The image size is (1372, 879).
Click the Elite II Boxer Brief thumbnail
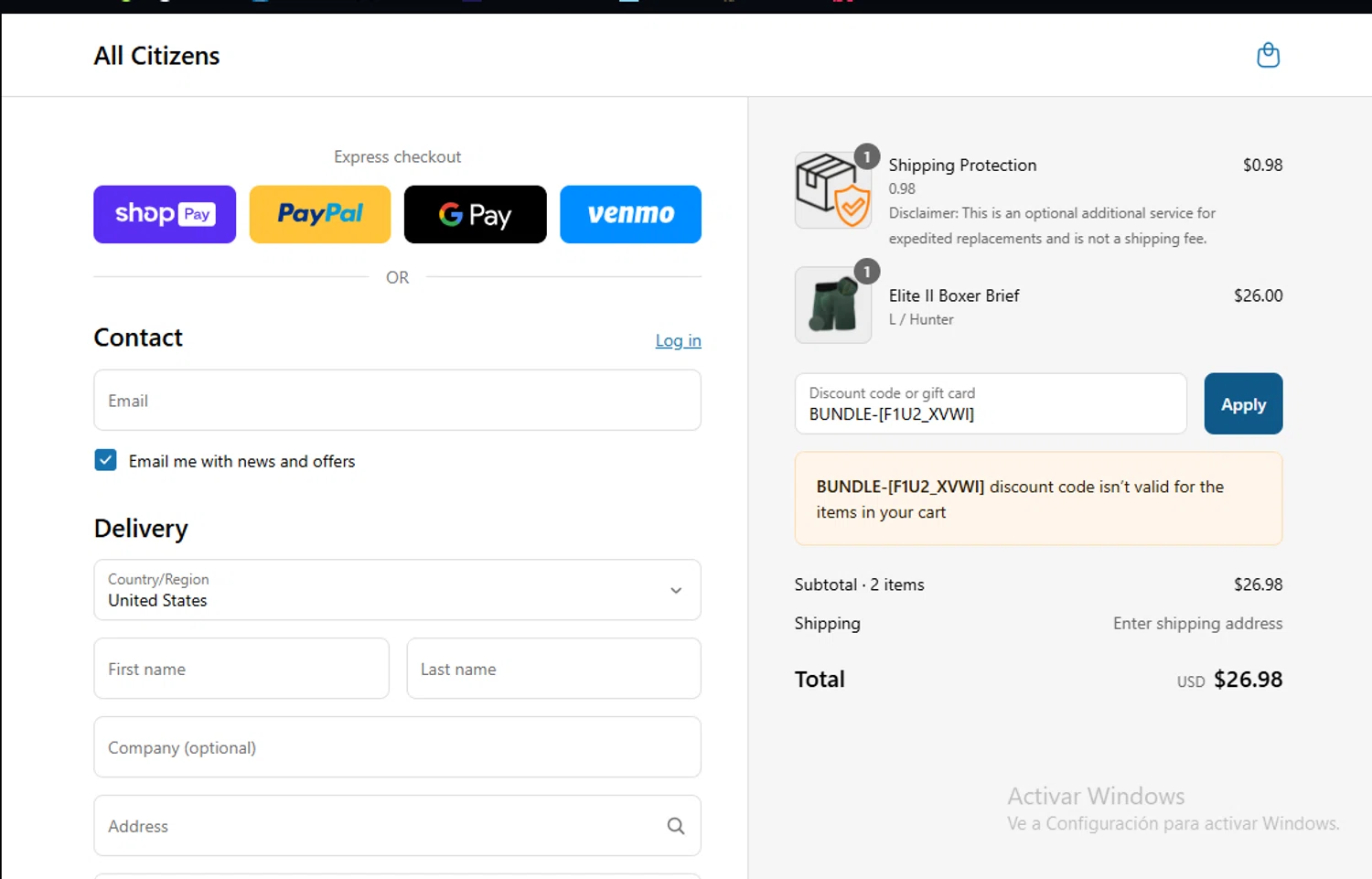click(833, 305)
